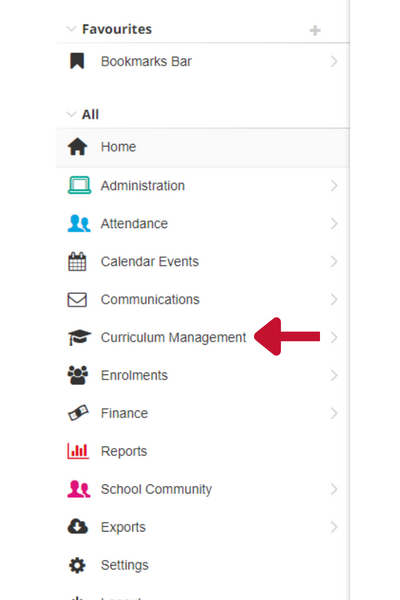400x600 pixels.
Task: Click the Calendar Events calendar icon
Action: click(77, 261)
